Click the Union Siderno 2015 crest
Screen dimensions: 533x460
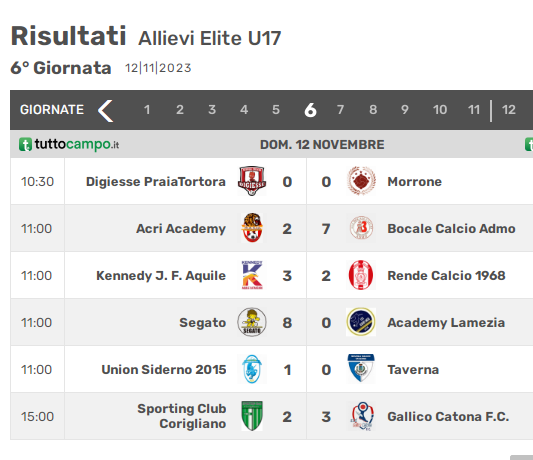click(x=252, y=369)
